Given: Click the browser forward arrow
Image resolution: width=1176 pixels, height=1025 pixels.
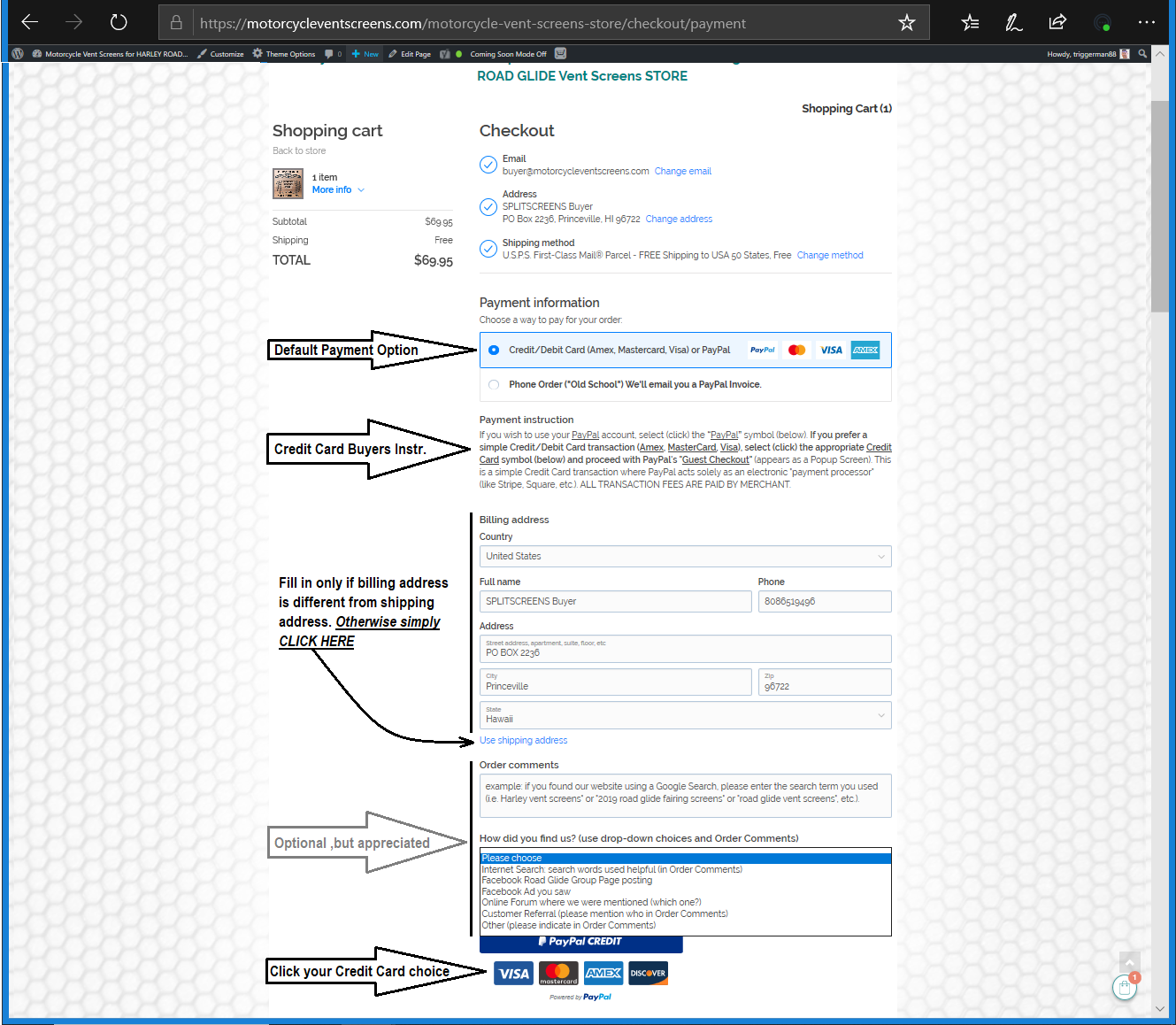Looking at the screenshot, I should (74, 22).
